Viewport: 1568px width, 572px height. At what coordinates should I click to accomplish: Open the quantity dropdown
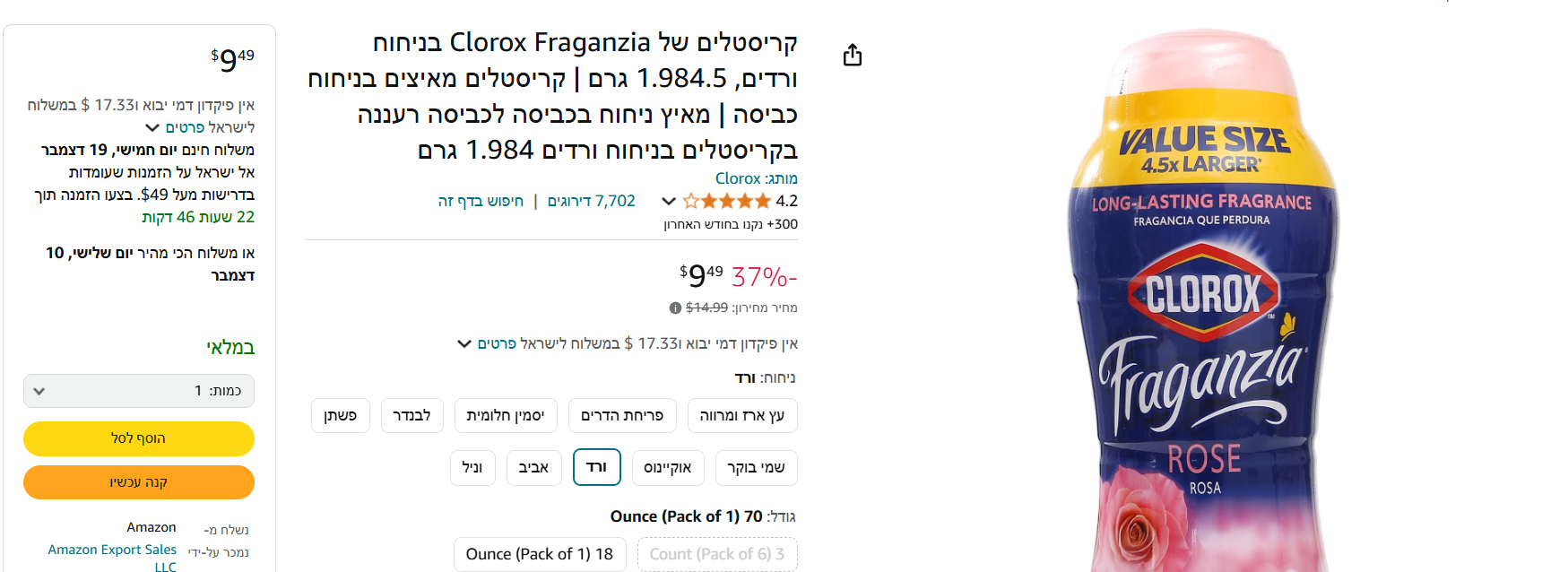click(x=139, y=391)
